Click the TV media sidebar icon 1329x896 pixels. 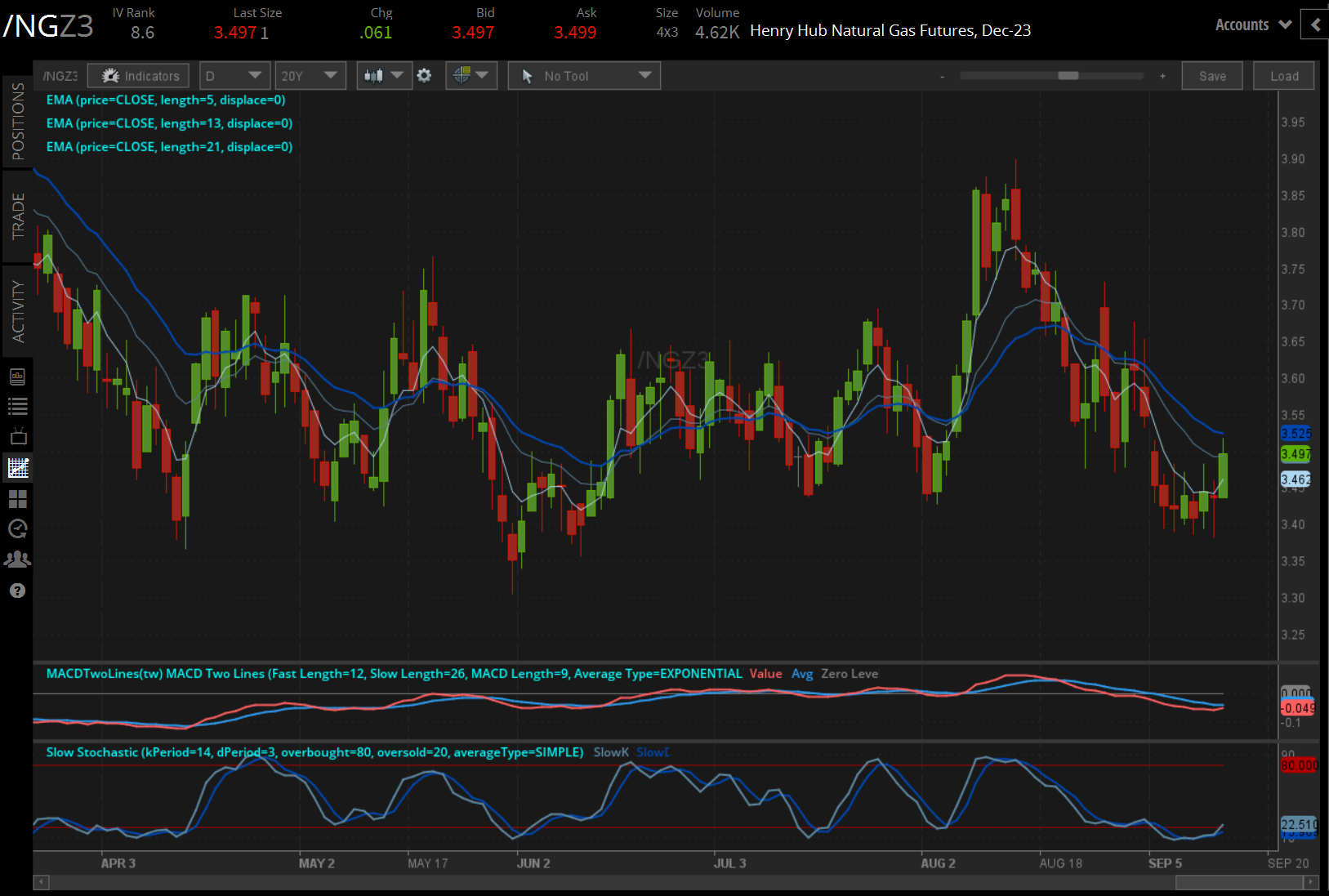(17, 436)
